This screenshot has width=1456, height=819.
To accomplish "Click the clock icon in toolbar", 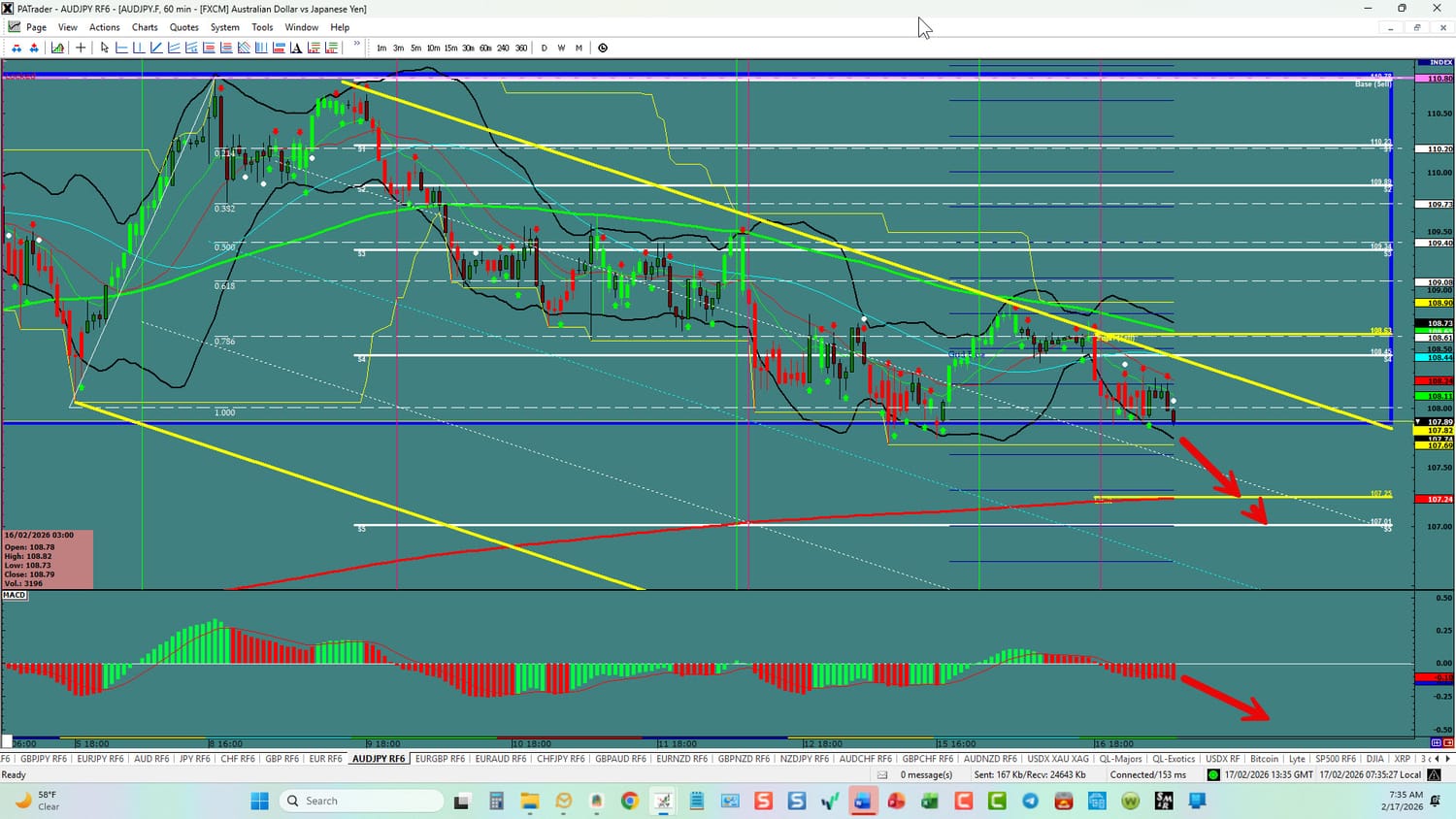I will click(603, 48).
